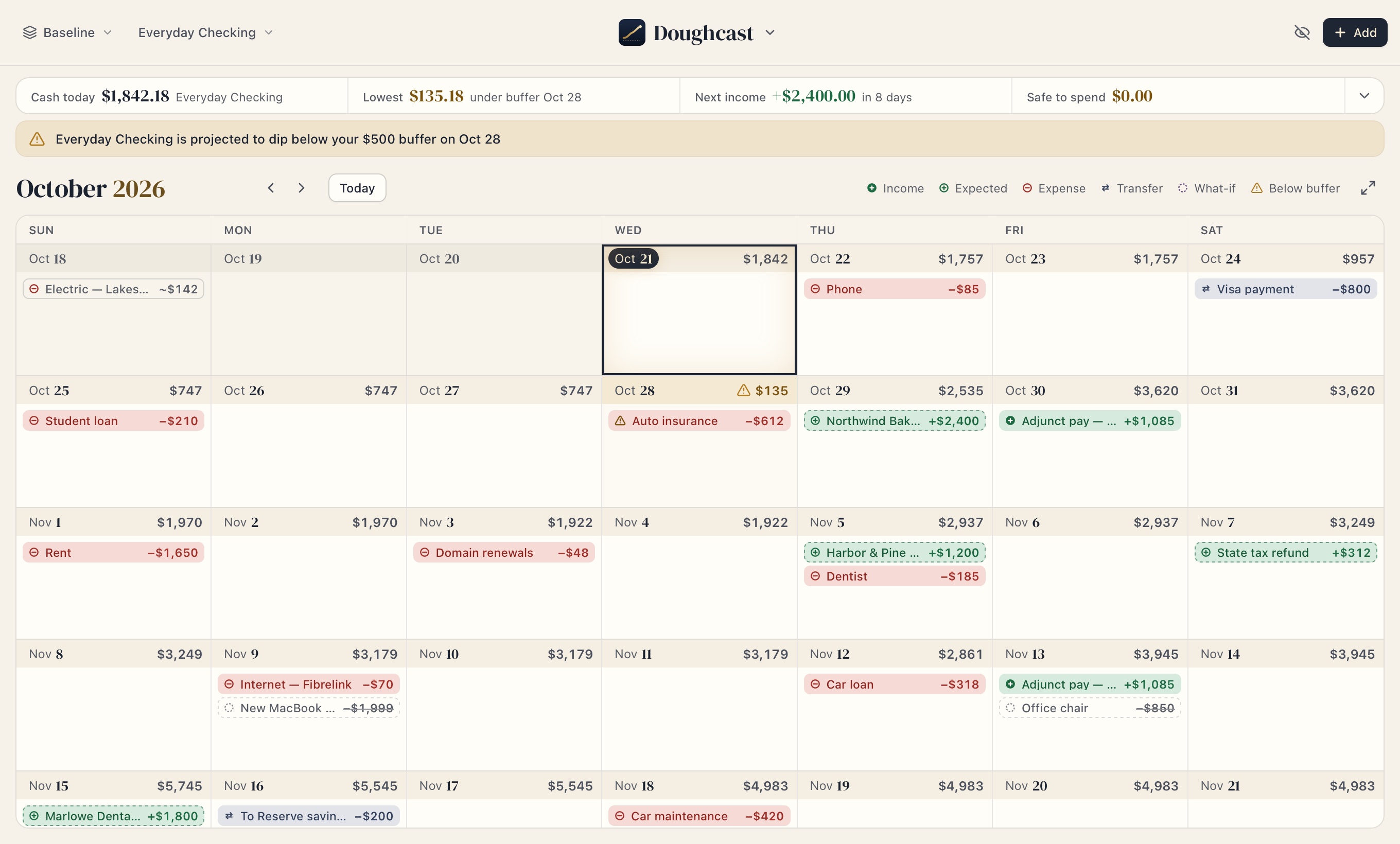Click the Marlowe Denta... expected income icon
The height and width of the screenshot is (844, 1400).
34,816
